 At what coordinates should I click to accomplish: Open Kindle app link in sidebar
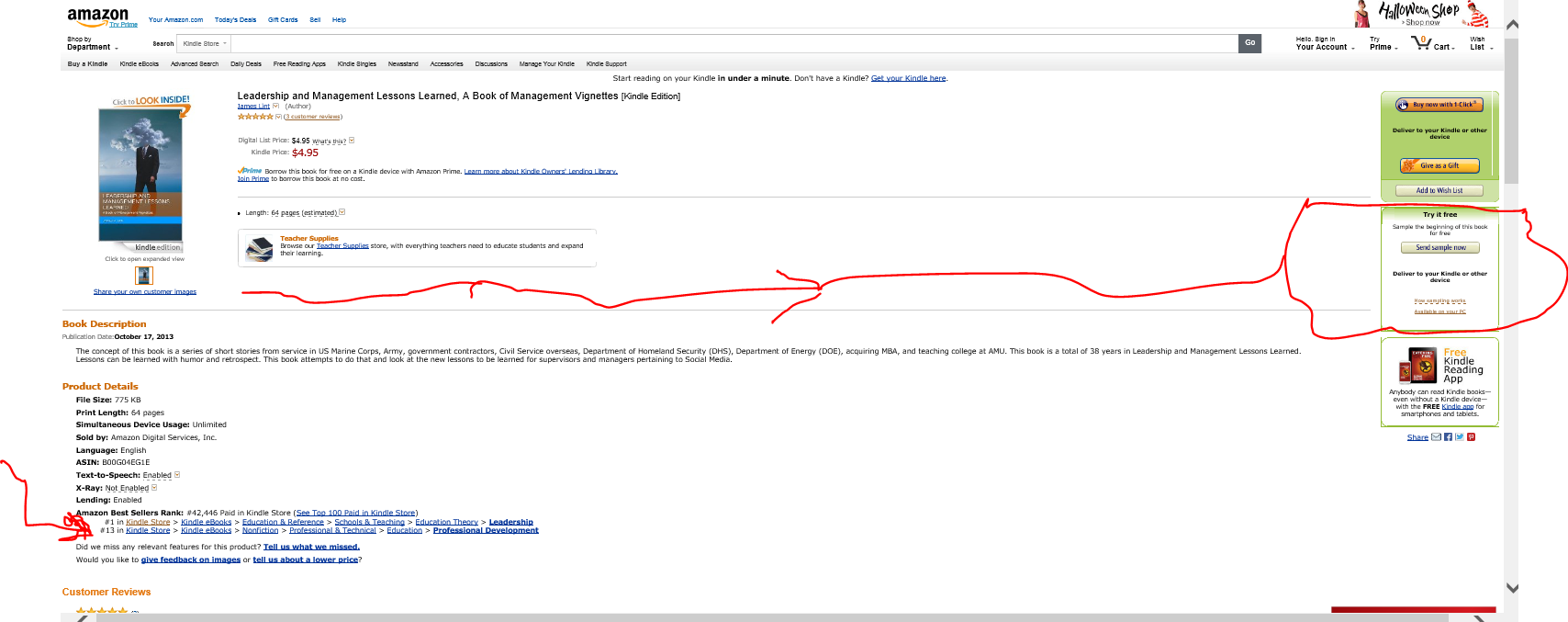(1457, 406)
